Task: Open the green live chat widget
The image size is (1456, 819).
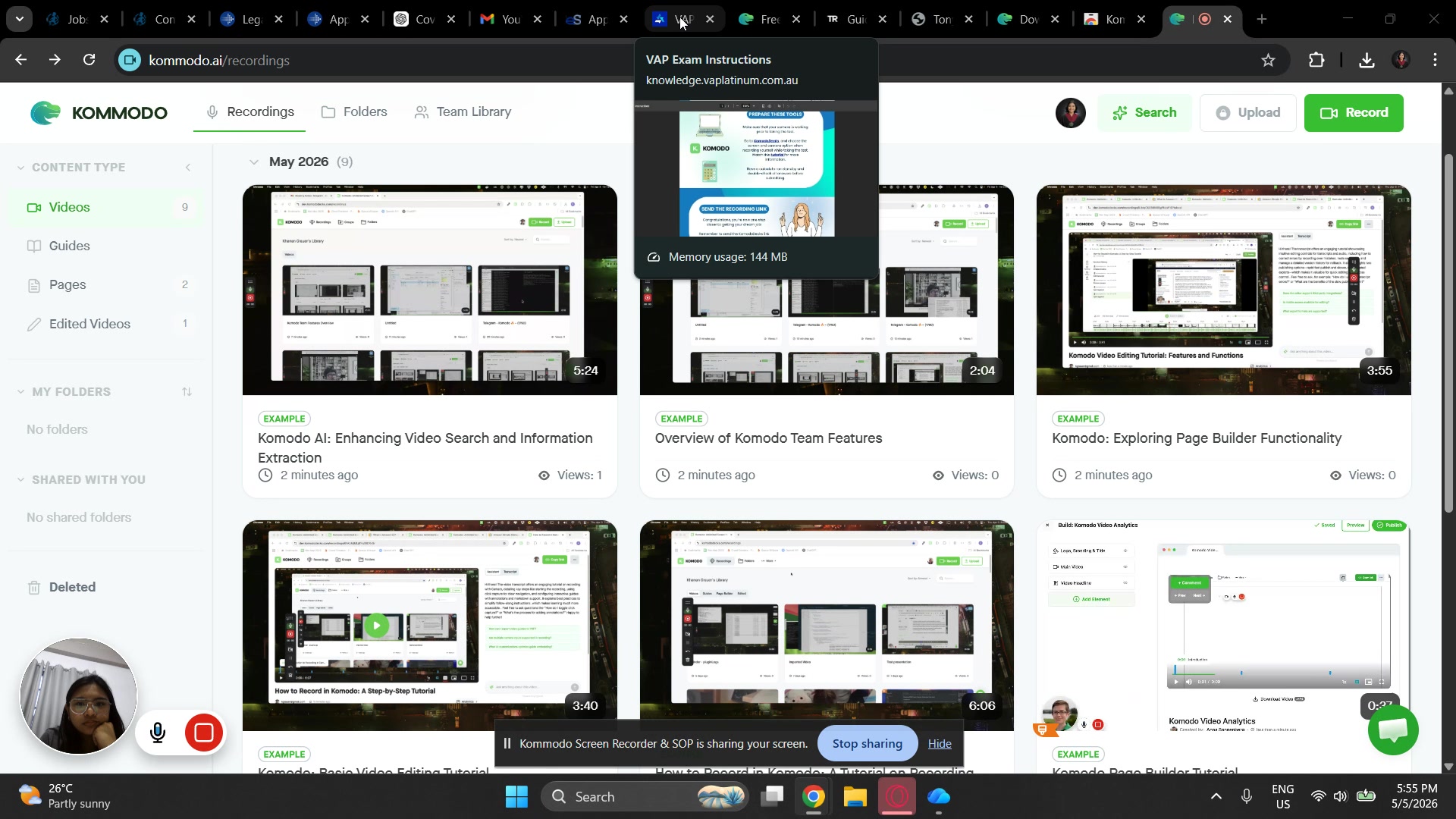Action: pyautogui.click(x=1393, y=730)
